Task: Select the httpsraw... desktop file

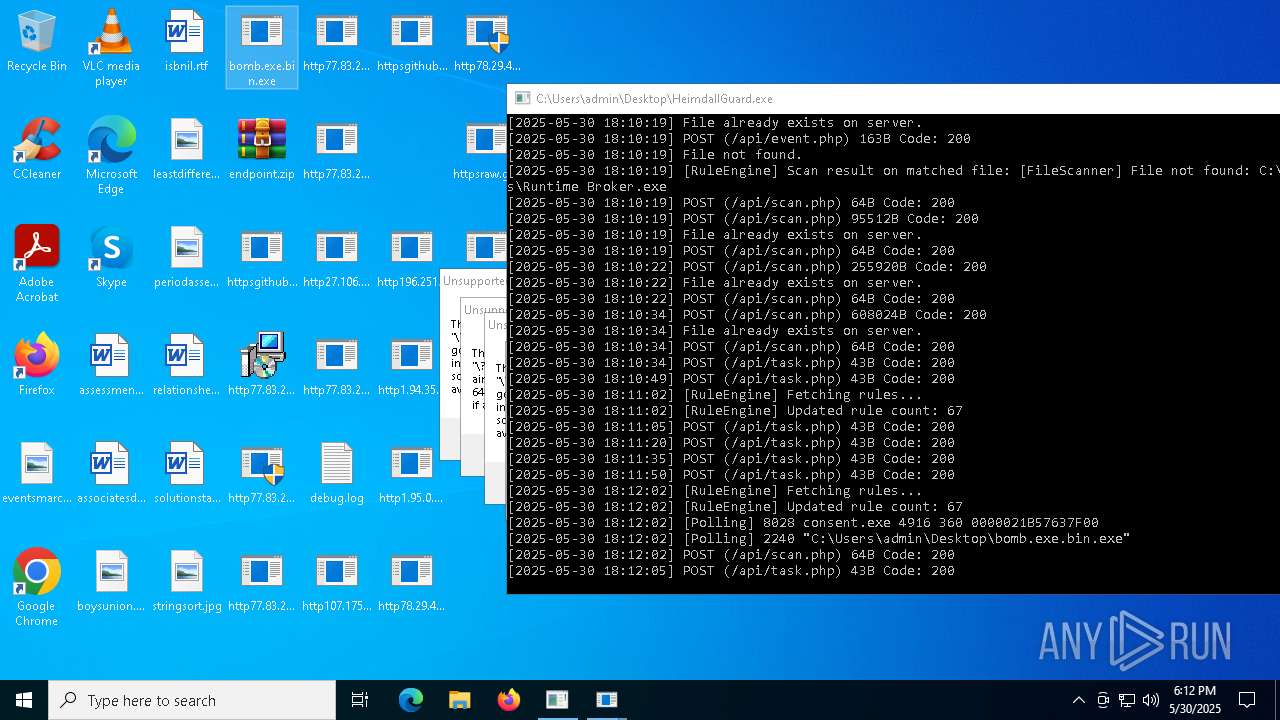Action: [x=480, y=150]
